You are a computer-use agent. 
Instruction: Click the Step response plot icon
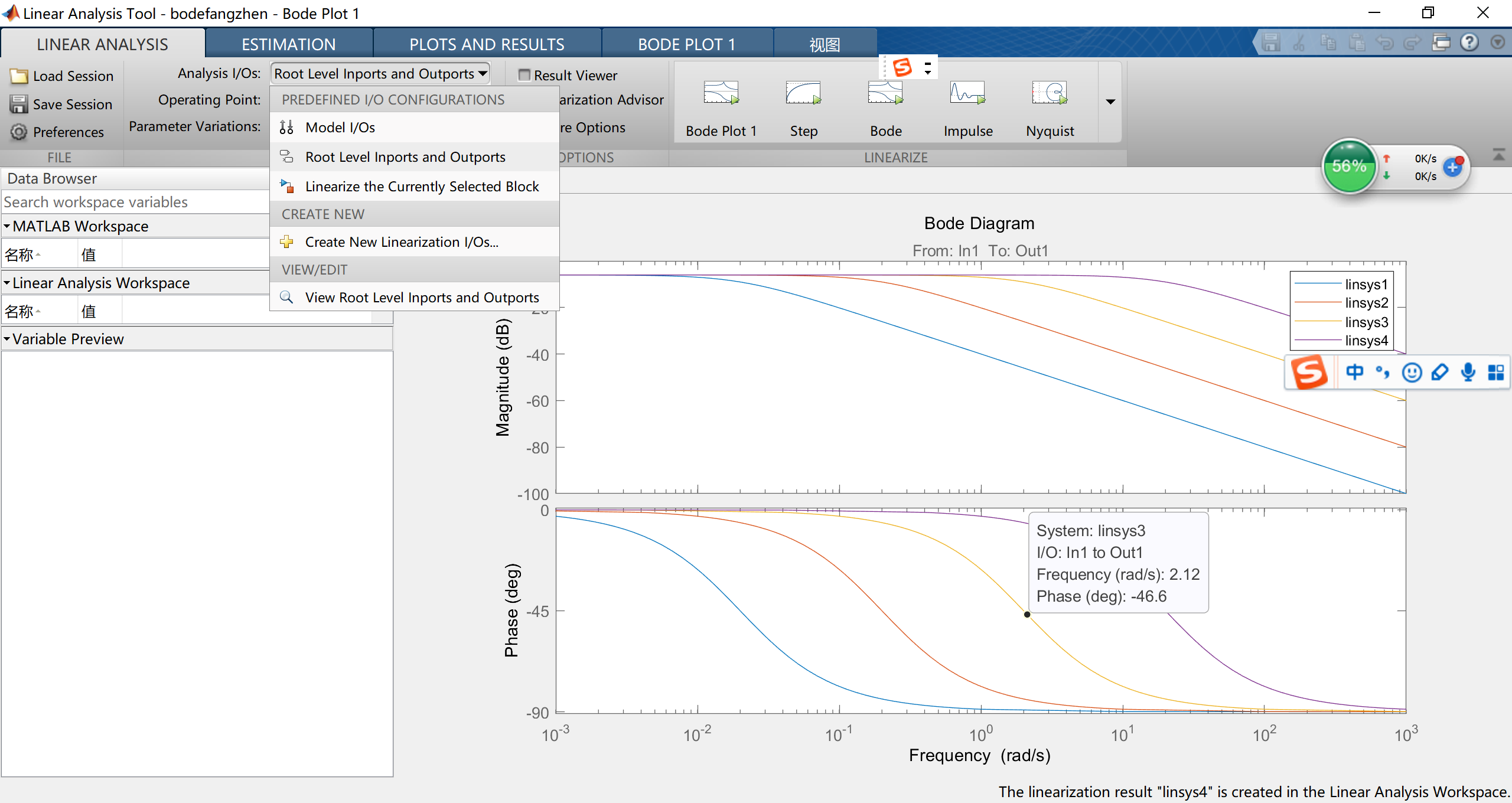point(803,93)
